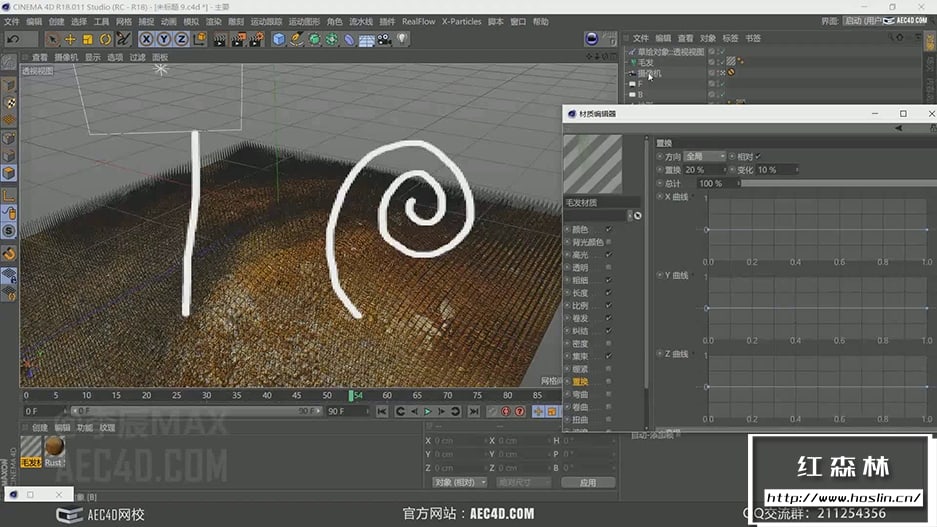This screenshot has height=527, width=937.
Task: Toggle the 相对 checkbox
Action: click(x=758, y=157)
